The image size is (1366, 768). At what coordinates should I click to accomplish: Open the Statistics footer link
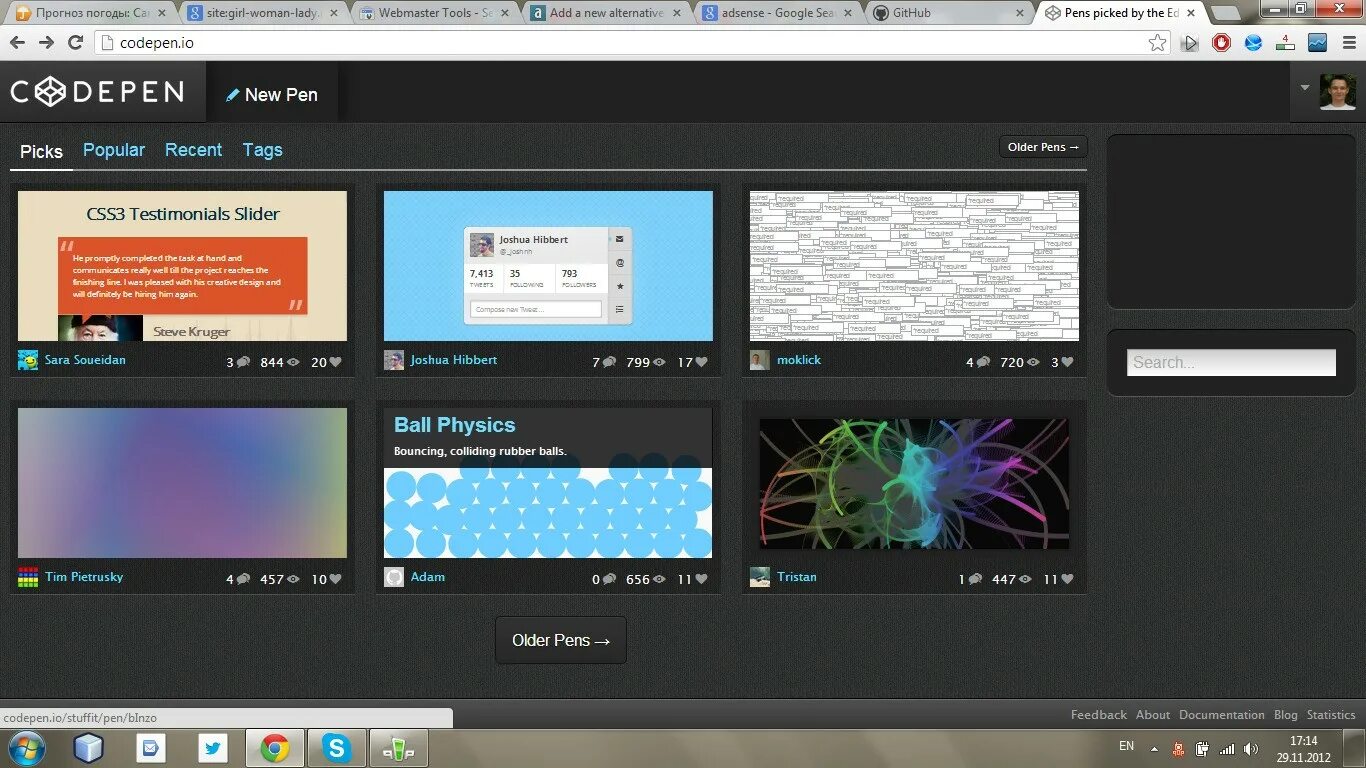[x=1331, y=715]
